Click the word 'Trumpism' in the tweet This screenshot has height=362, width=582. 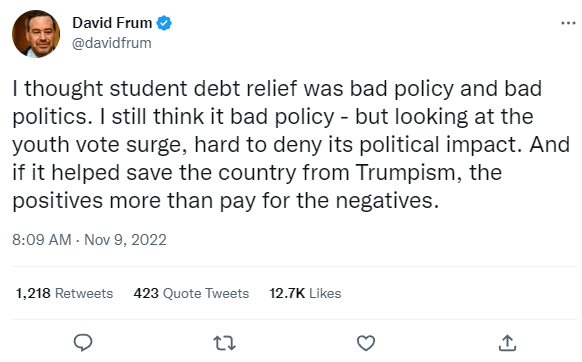point(409,173)
